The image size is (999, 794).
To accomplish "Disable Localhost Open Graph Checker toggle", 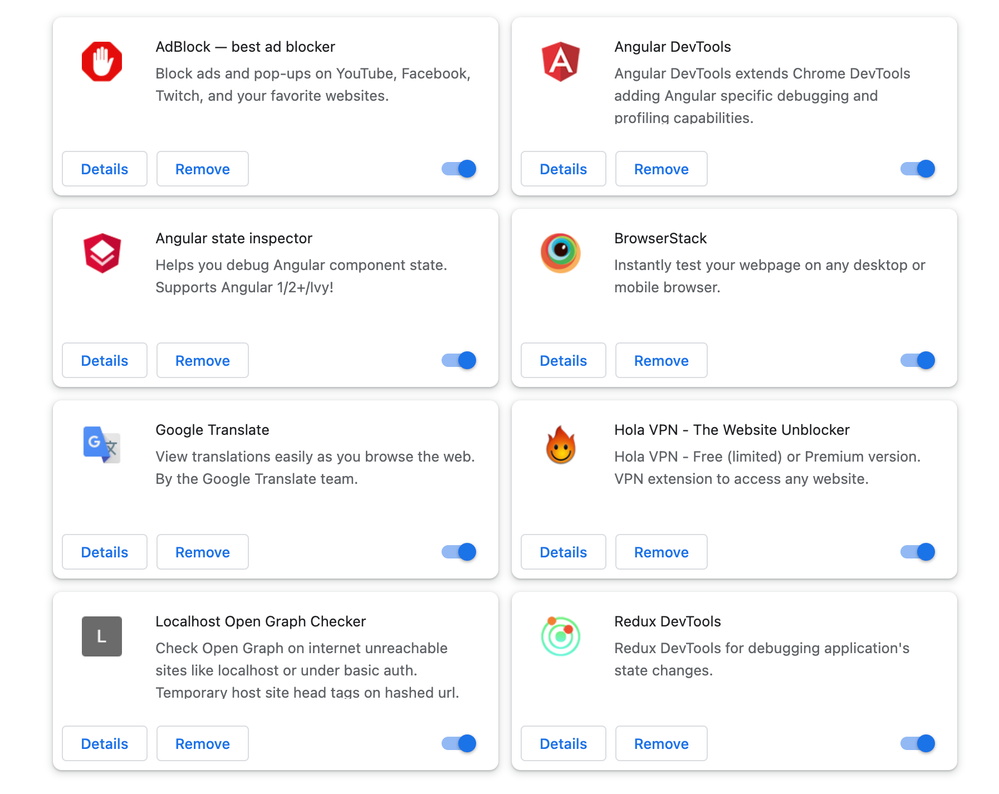I will (459, 744).
